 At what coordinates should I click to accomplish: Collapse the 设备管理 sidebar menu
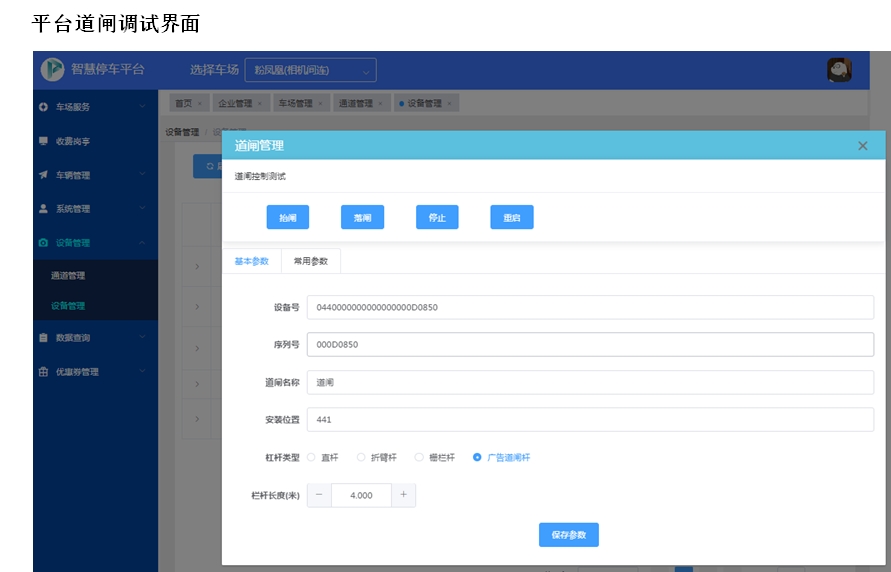click(142, 243)
